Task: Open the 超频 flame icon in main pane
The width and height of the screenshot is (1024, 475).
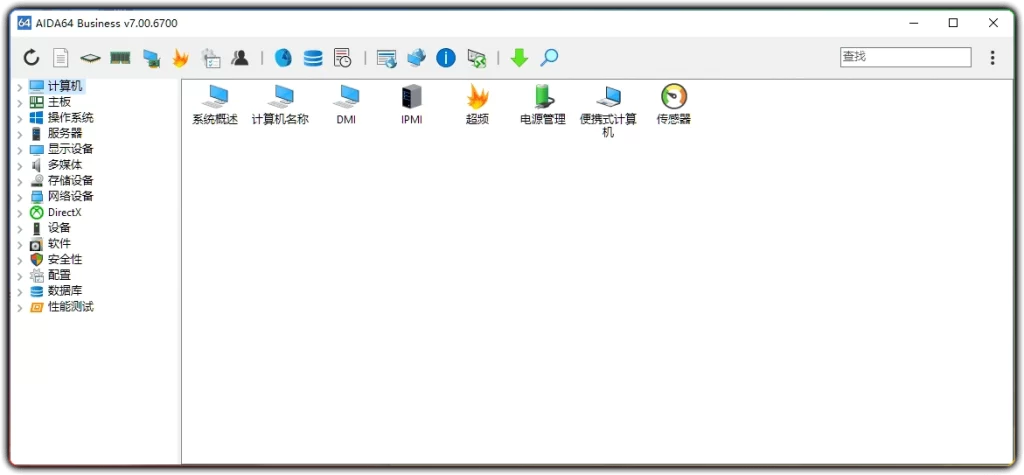Action: click(477, 105)
